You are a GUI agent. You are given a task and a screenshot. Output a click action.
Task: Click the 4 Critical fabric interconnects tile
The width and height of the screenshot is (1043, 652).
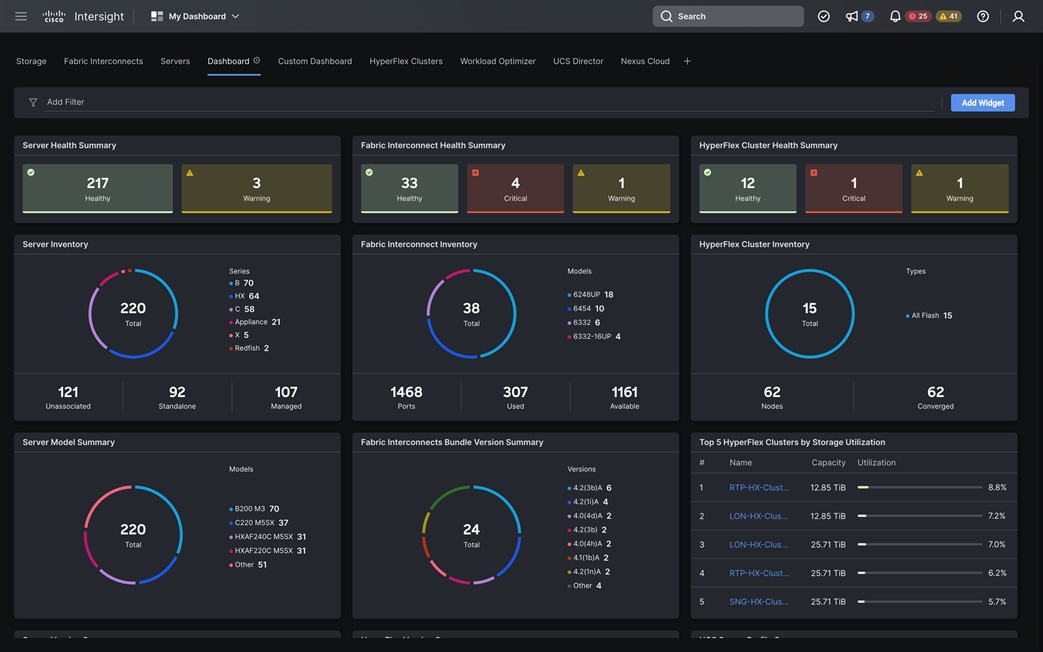click(516, 188)
